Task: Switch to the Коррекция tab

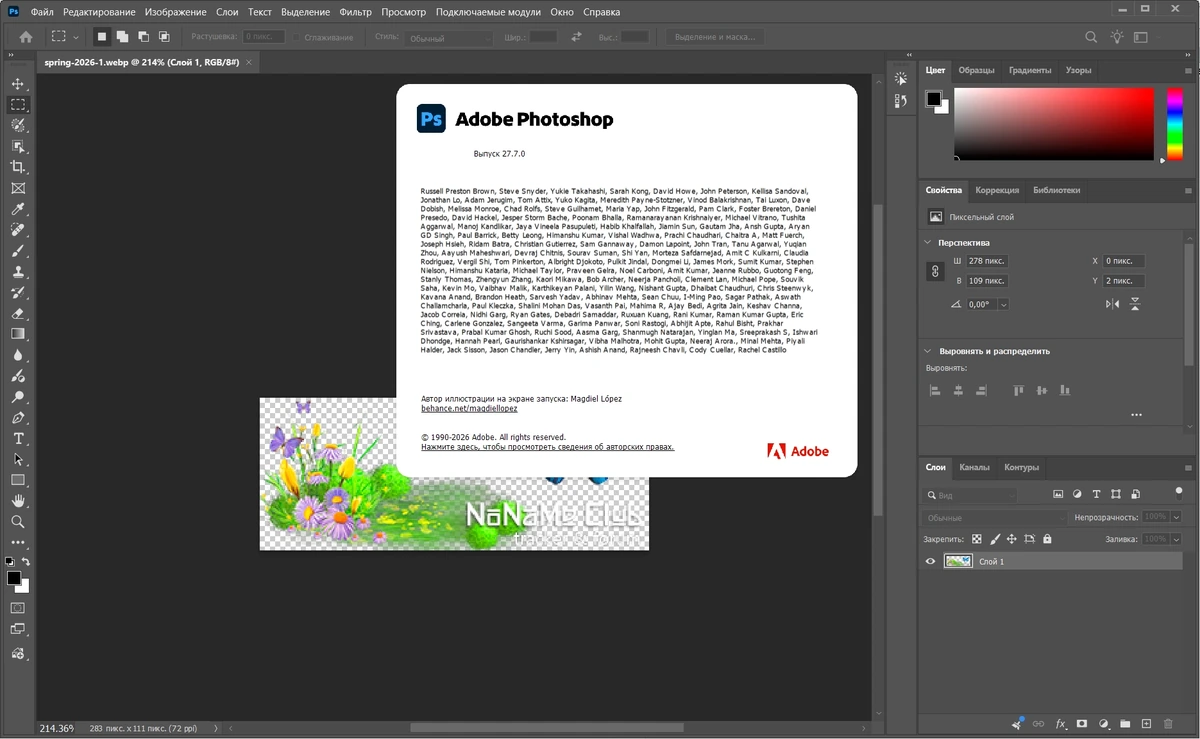Action: point(997,190)
